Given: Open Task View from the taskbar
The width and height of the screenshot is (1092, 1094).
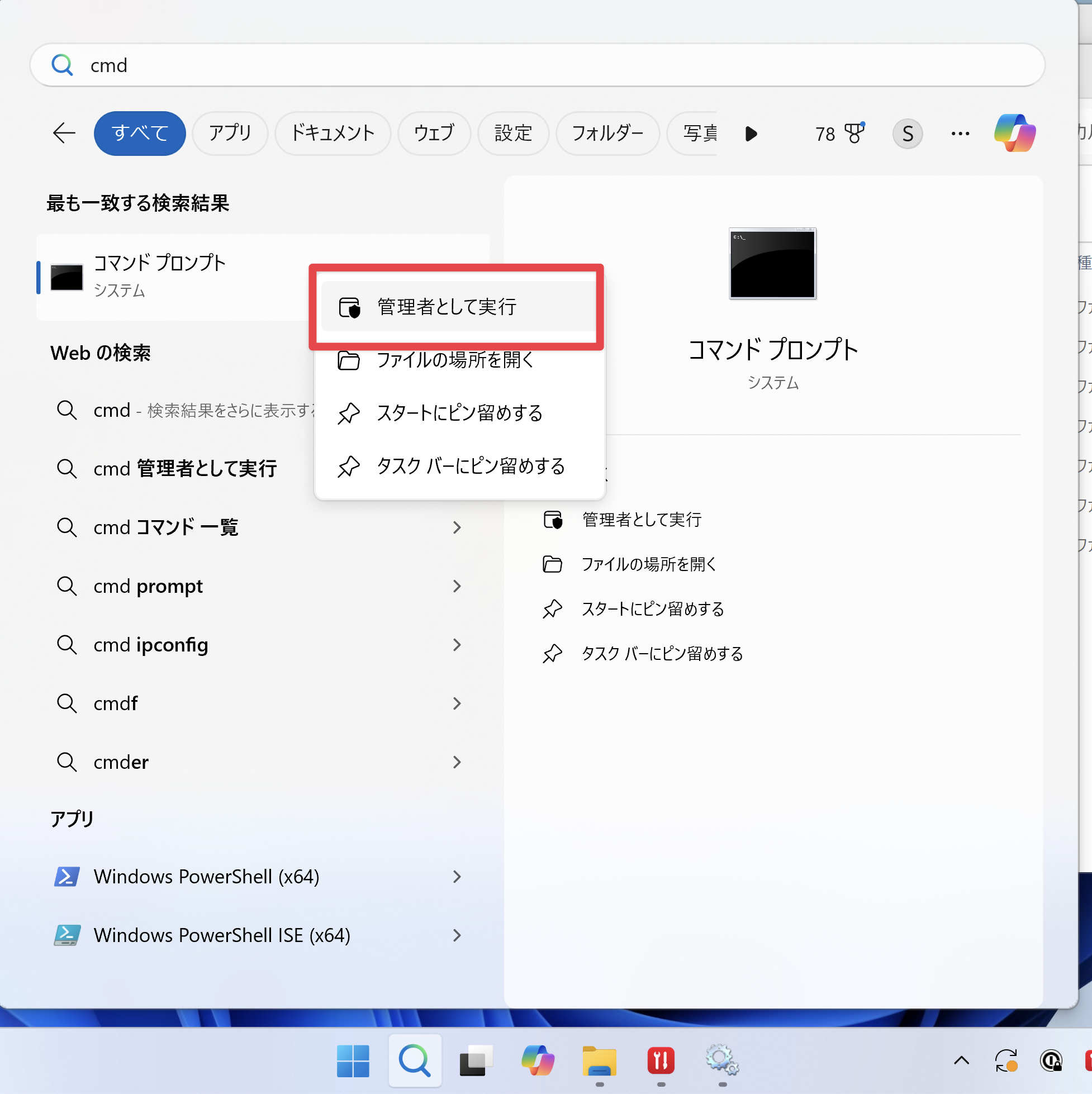Looking at the screenshot, I should 476,1060.
